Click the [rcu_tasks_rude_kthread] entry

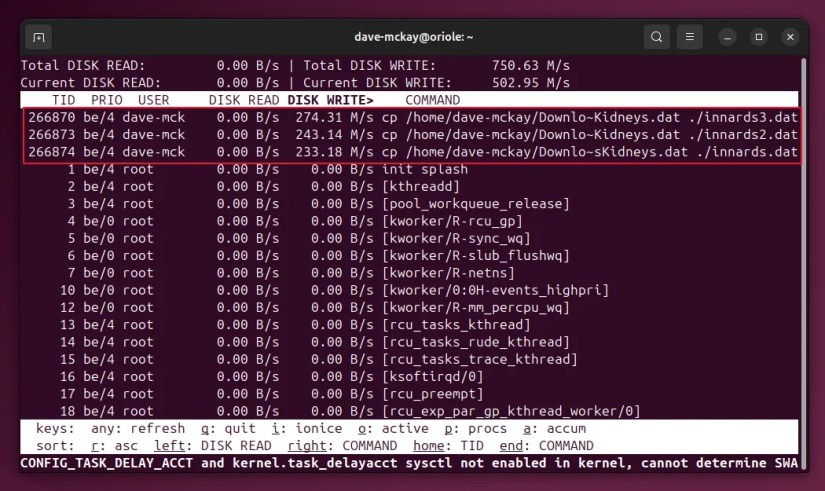[x=476, y=343]
